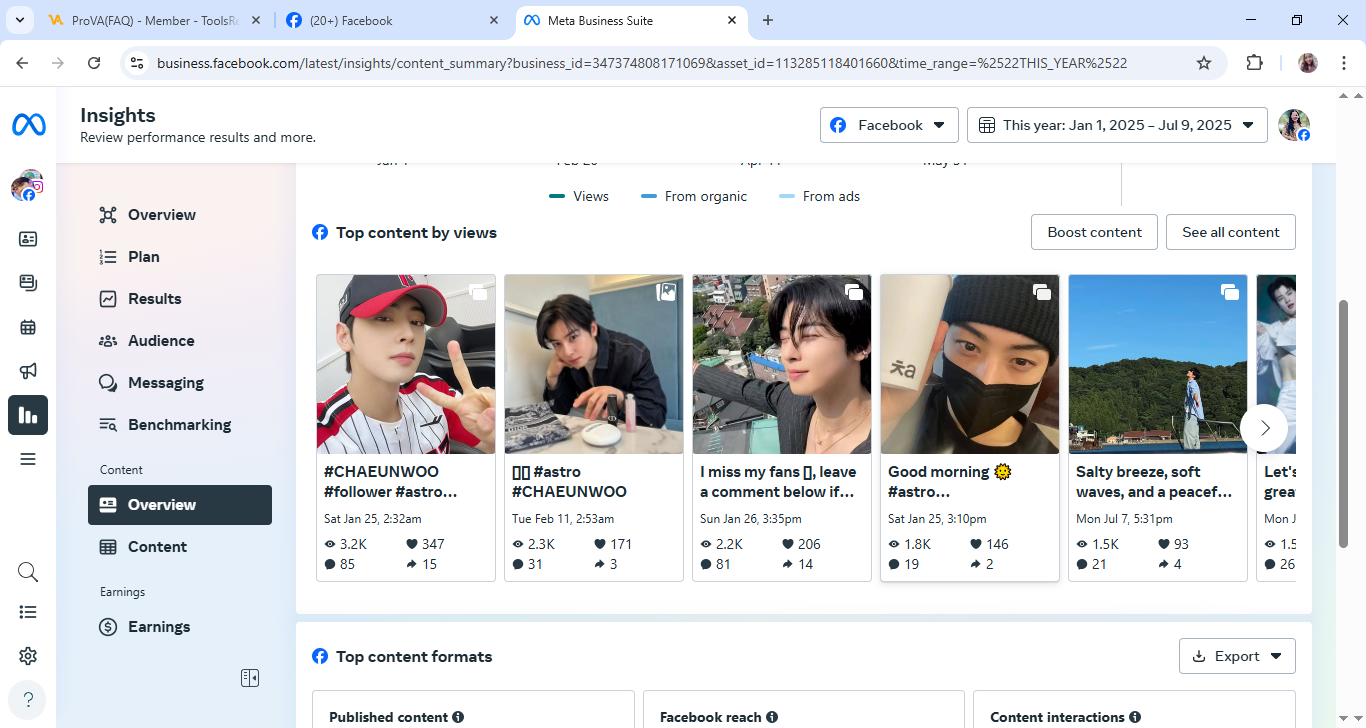1366x728 pixels.
Task: Open the Good morning post thumbnail
Action: [x=970, y=364]
